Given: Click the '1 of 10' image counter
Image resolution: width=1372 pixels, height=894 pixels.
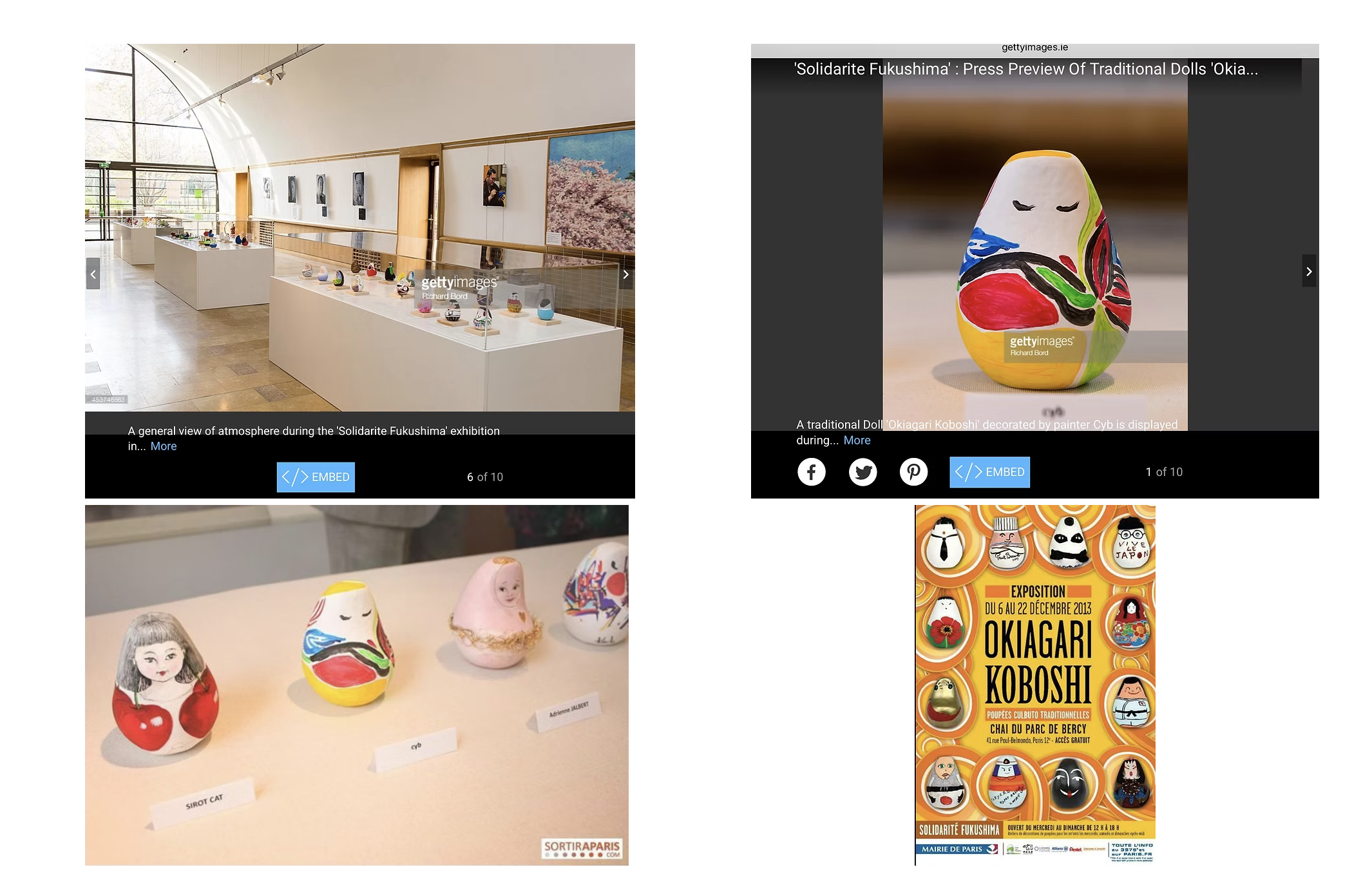Looking at the screenshot, I should click(x=1164, y=472).
